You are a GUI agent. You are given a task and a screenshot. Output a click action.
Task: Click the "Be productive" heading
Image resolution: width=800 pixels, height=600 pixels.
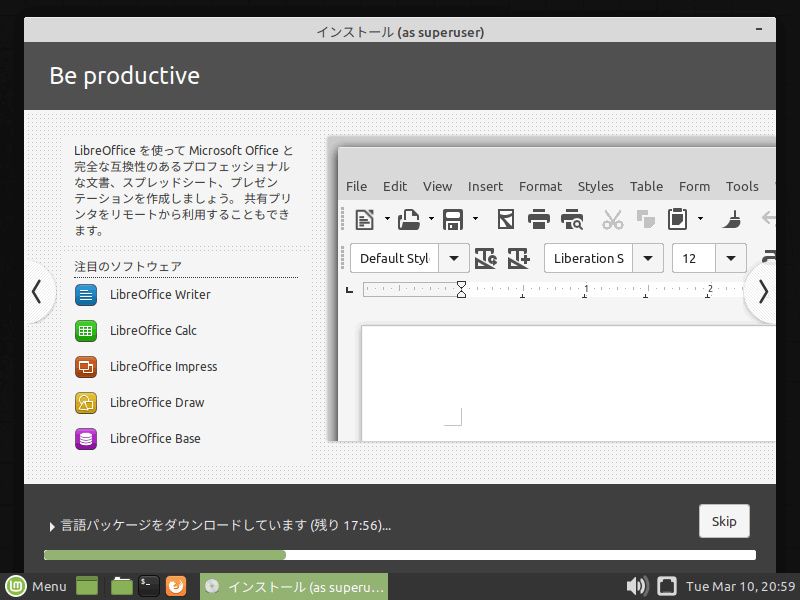tap(124, 76)
